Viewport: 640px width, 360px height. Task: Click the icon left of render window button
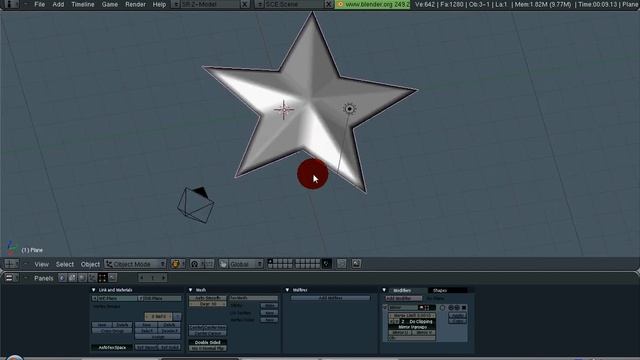341,264
